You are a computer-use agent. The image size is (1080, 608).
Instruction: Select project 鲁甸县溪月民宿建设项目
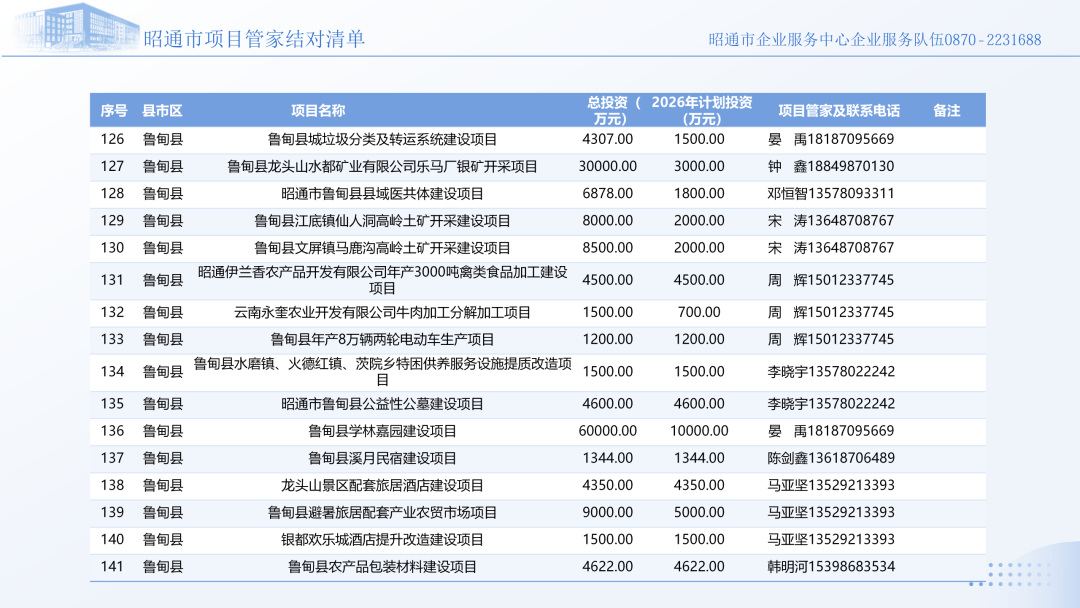[382, 459]
